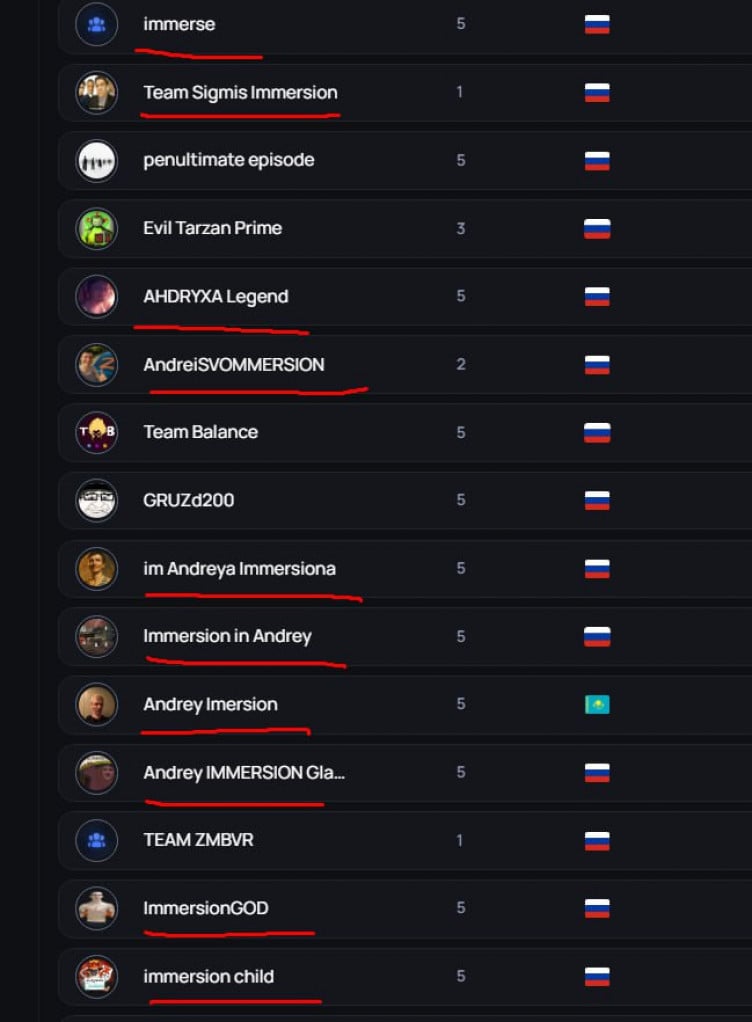This screenshot has width=752, height=1022.
Task: Open ImmersionGOD team avatar
Action: (x=96, y=908)
